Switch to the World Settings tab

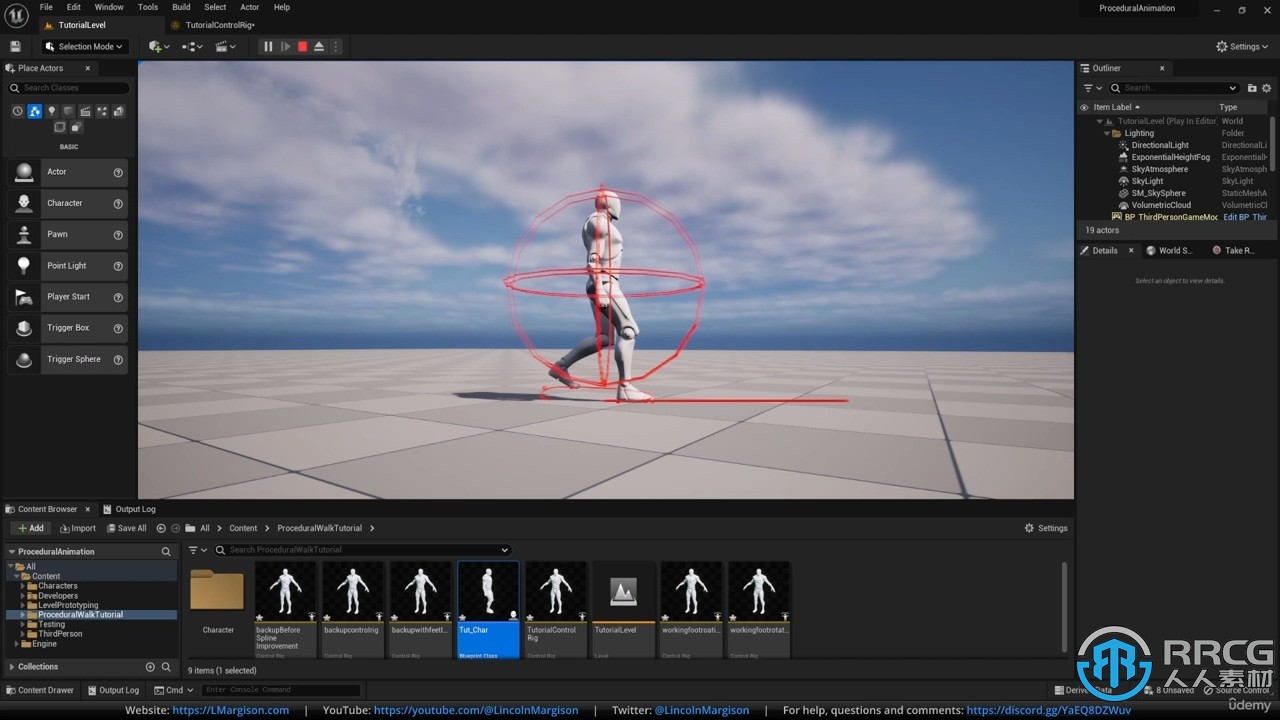(1170, 251)
